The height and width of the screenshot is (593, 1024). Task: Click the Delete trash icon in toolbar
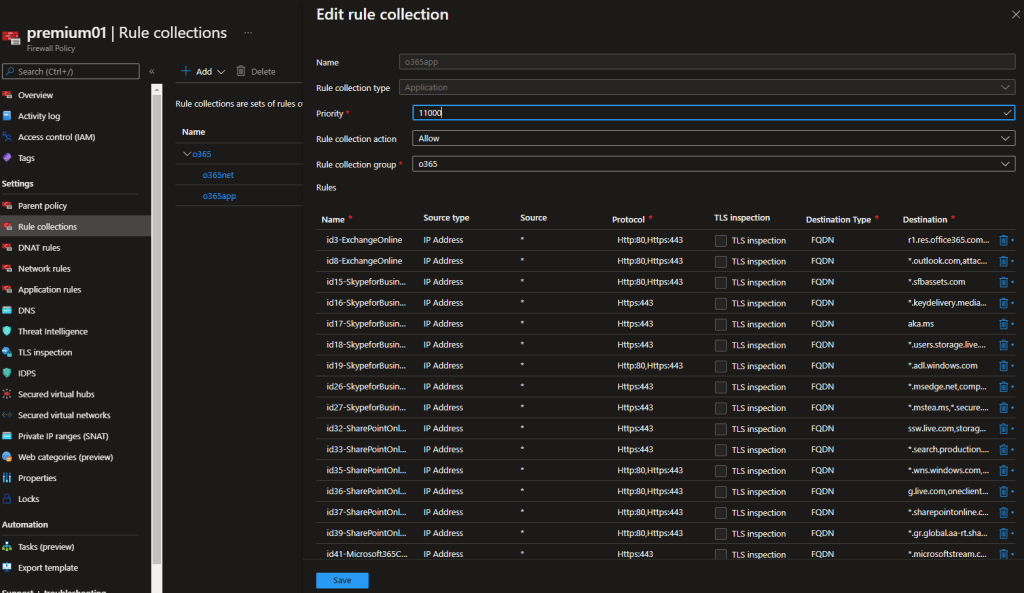pyautogui.click(x=241, y=72)
